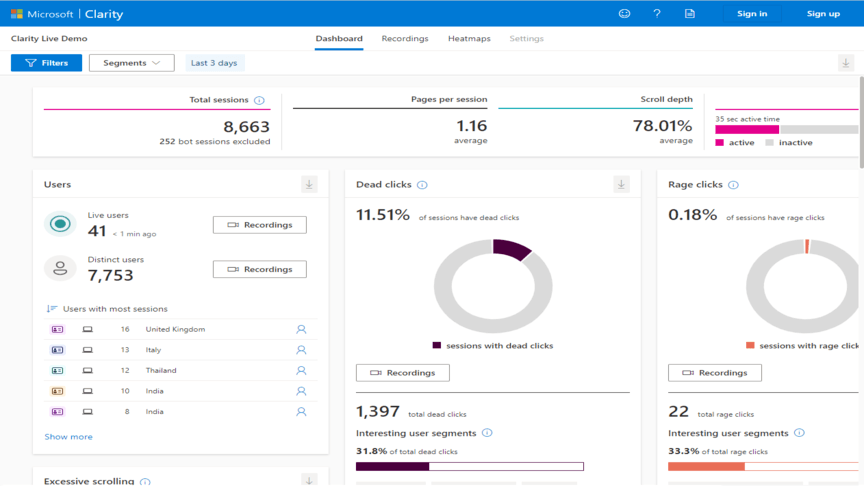Viewport: 864px width, 486px height.
Task: Click the 1,397 total dead clicks value
Action: [x=377, y=412]
